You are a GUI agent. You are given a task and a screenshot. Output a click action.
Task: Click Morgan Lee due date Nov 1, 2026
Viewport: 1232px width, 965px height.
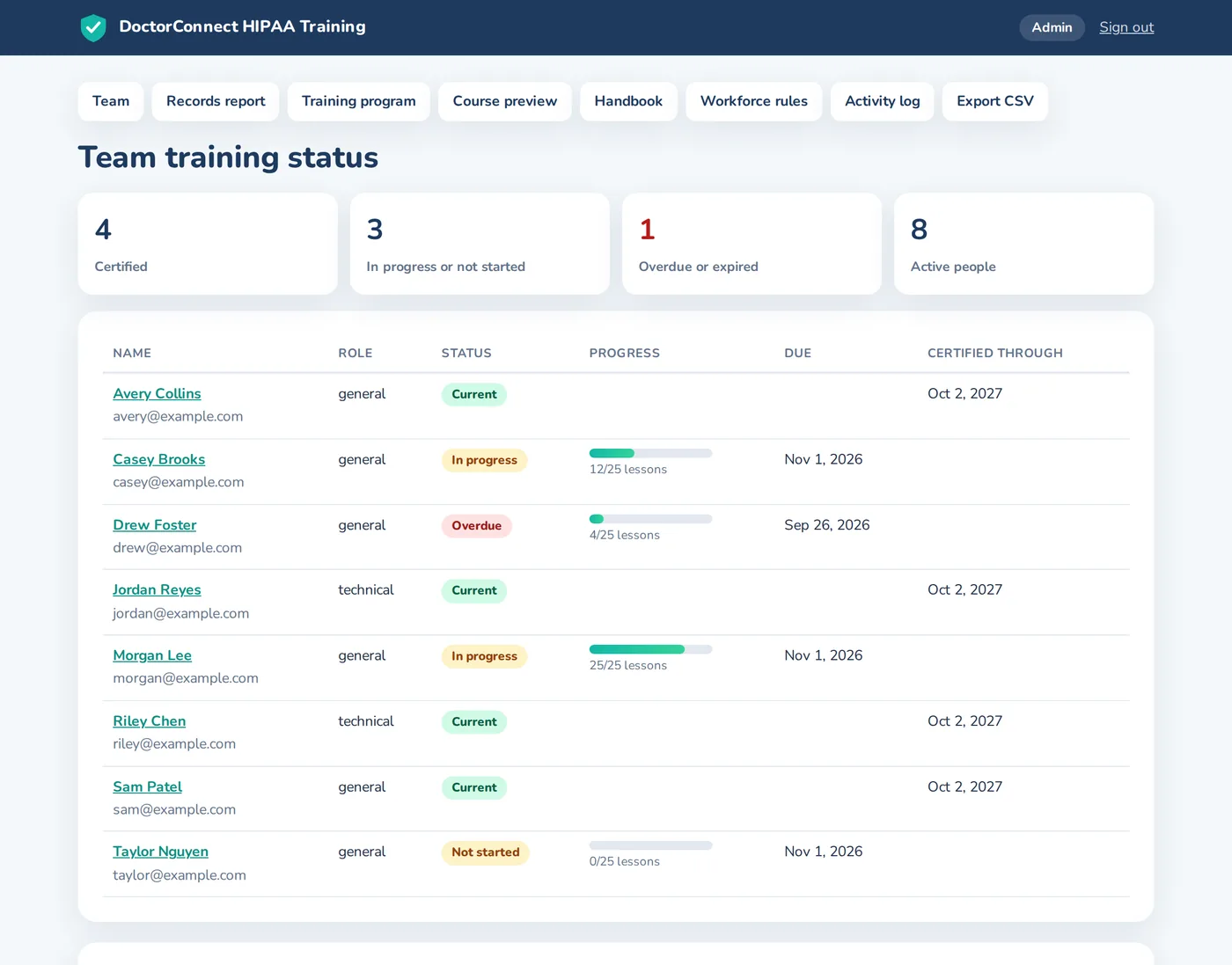[x=823, y=655]
